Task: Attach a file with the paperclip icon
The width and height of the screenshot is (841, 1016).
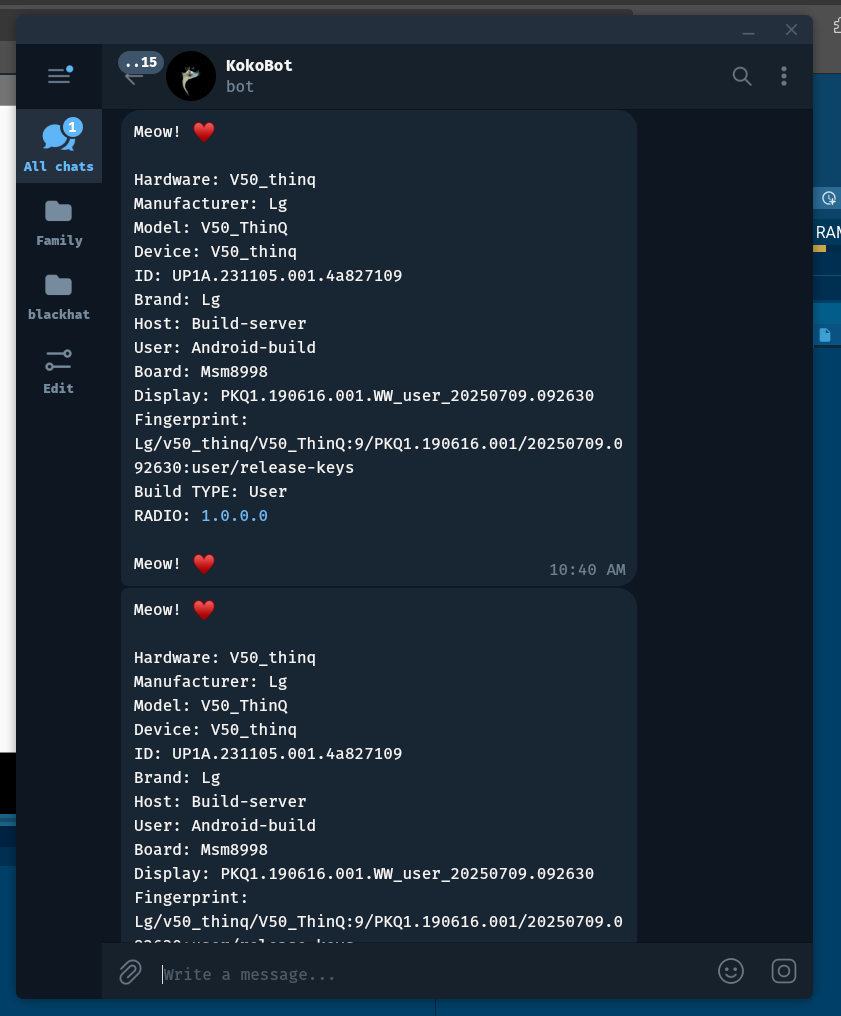Action: click(x=130, y=972)
